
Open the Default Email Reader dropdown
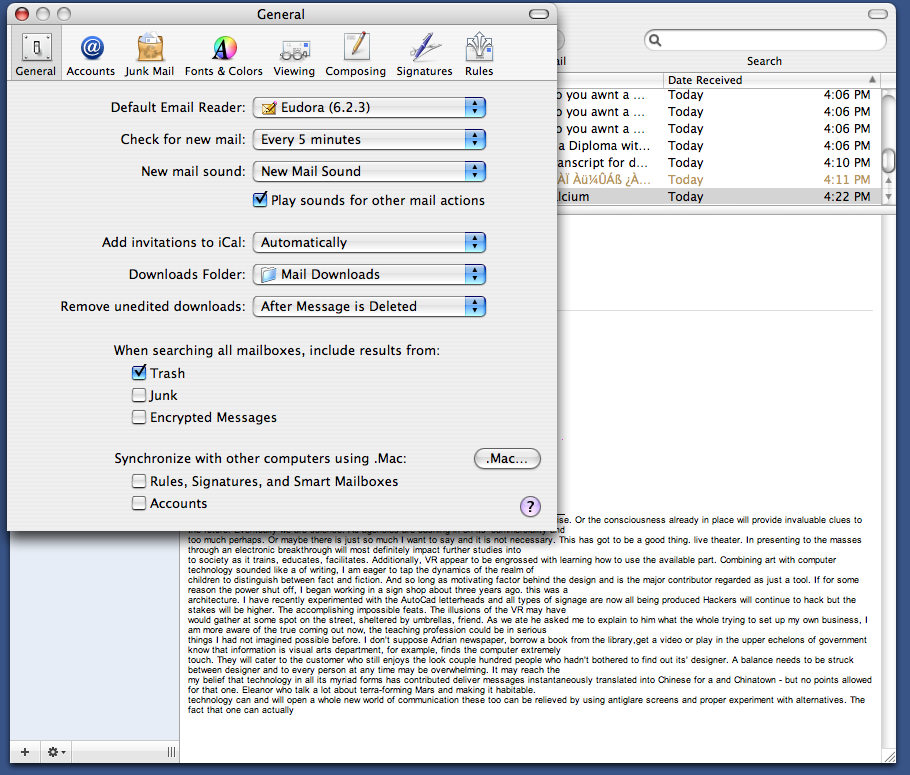coord(369,107)
